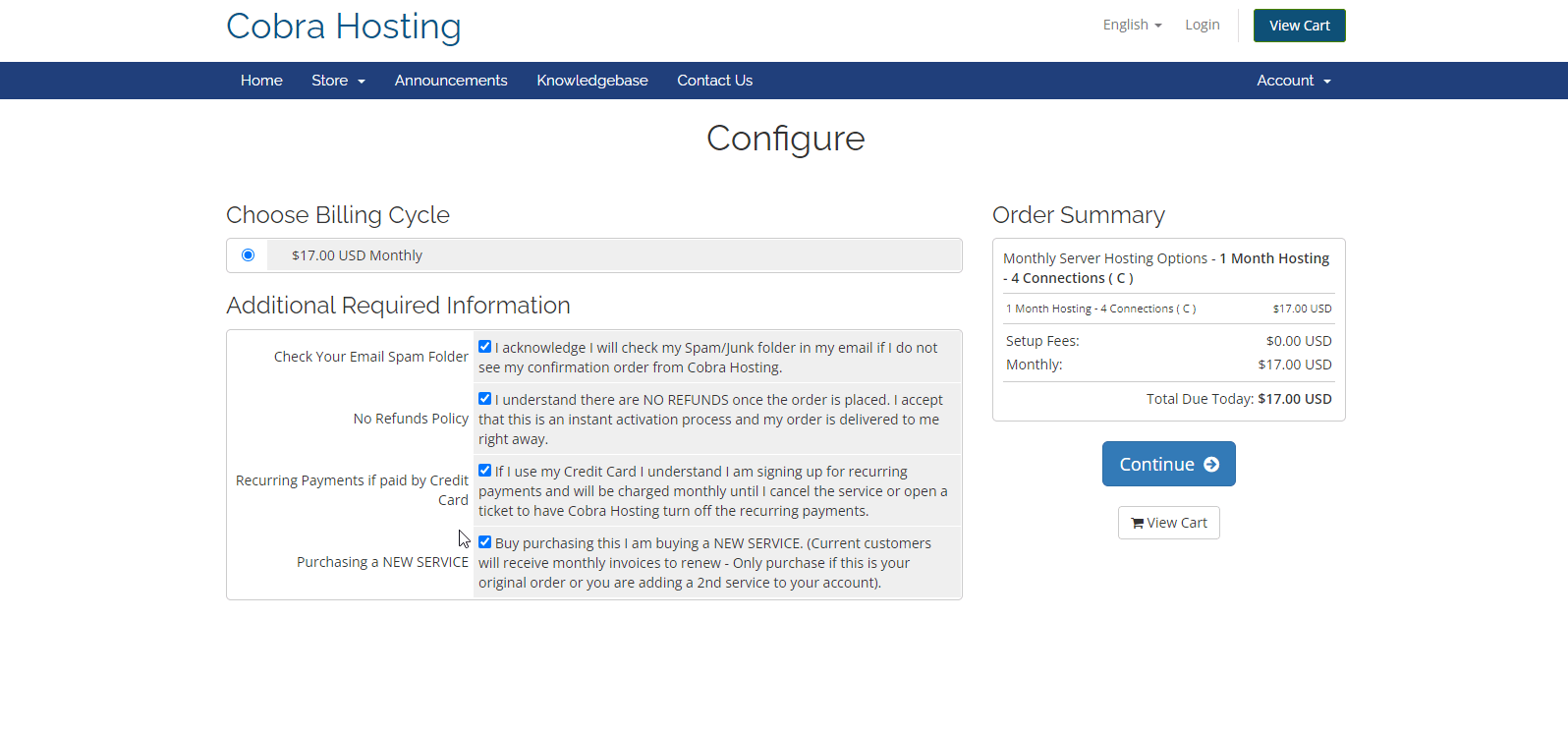The width and height of the screenshot is (1568, 732).
Task: Click the No Refunds Policy field label
Action: click(x=411, y=419)
